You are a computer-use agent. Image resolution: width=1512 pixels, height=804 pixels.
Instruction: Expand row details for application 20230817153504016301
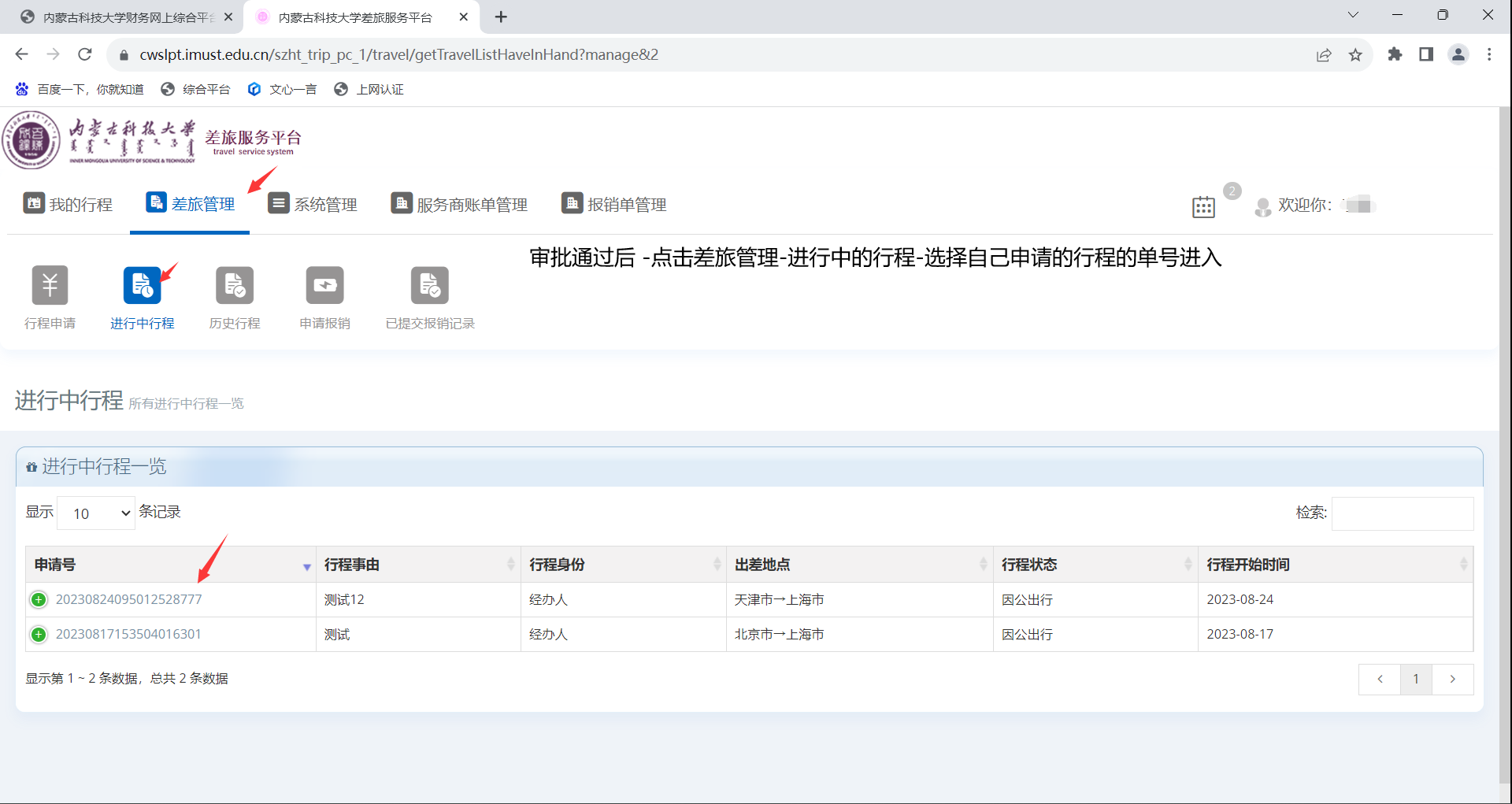tap(39, 635)
